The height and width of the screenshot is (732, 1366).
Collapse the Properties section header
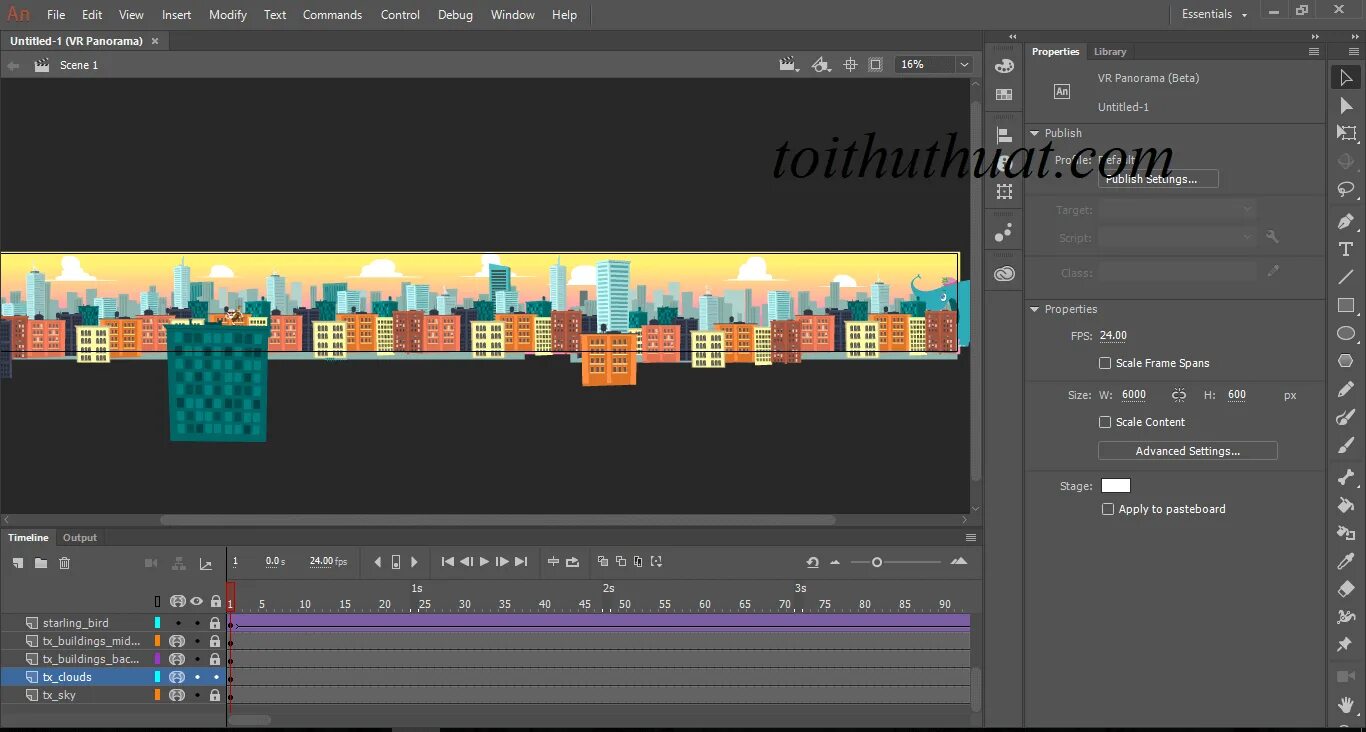[1036, 309]
